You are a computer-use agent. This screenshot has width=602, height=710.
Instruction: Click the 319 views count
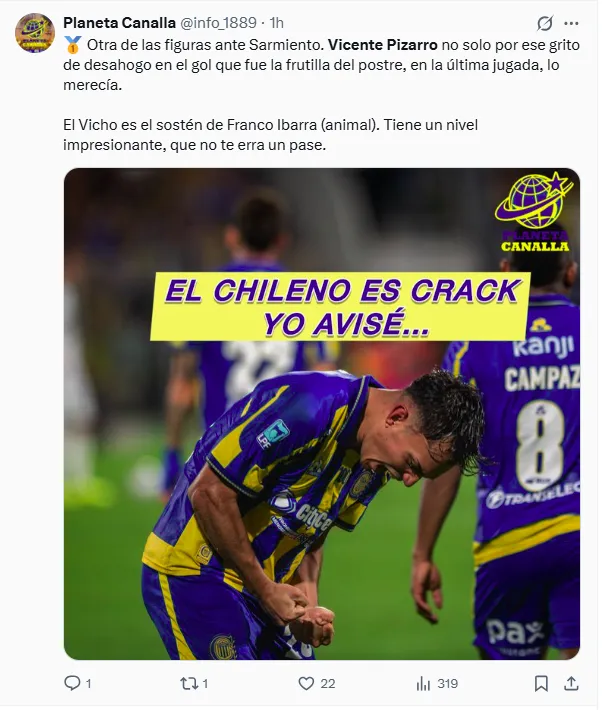coord(448,684)
